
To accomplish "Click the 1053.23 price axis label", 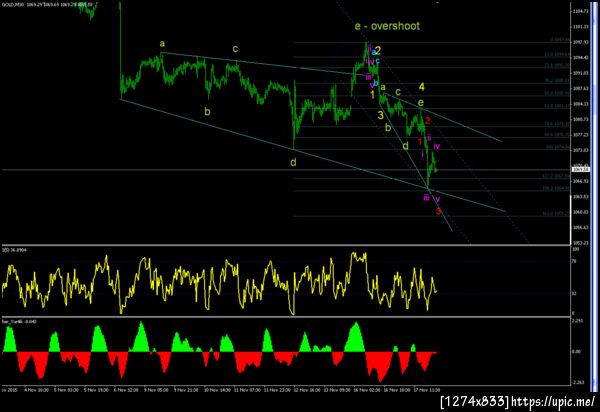I will 580,243.
